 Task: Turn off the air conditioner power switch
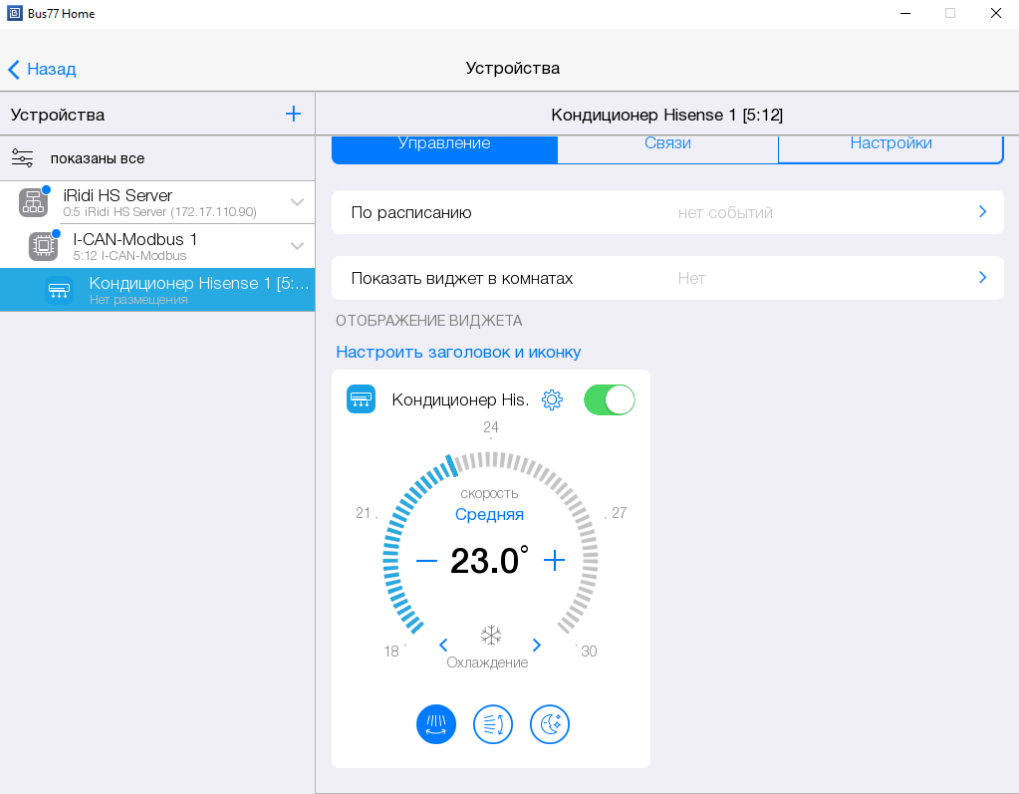click(609, 400)
